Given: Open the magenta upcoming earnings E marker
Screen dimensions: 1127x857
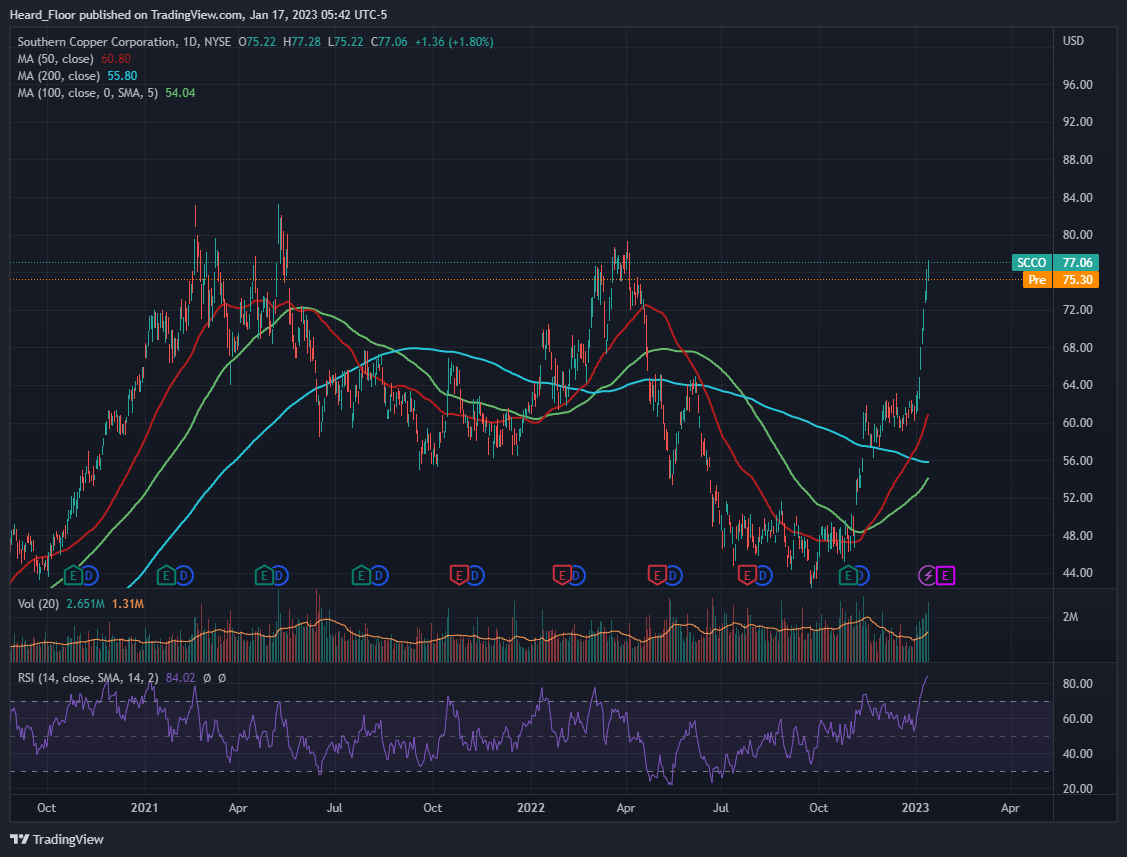Looking at the screenshot, I should [946, 575].
